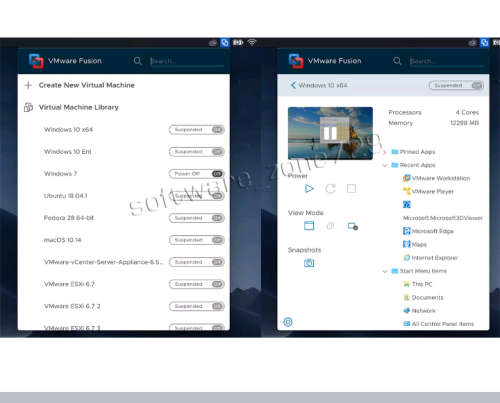500x403 pixels.
Task: Click the All Control Panel Items icon
Action: [x=406, y=324]
